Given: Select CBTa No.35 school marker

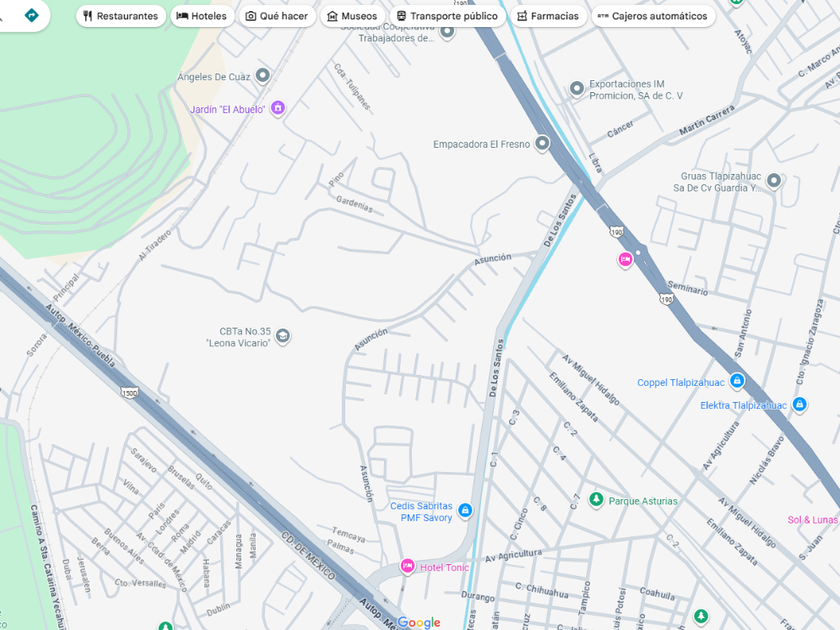Looking at the screenshot, I should pos(283,336).
